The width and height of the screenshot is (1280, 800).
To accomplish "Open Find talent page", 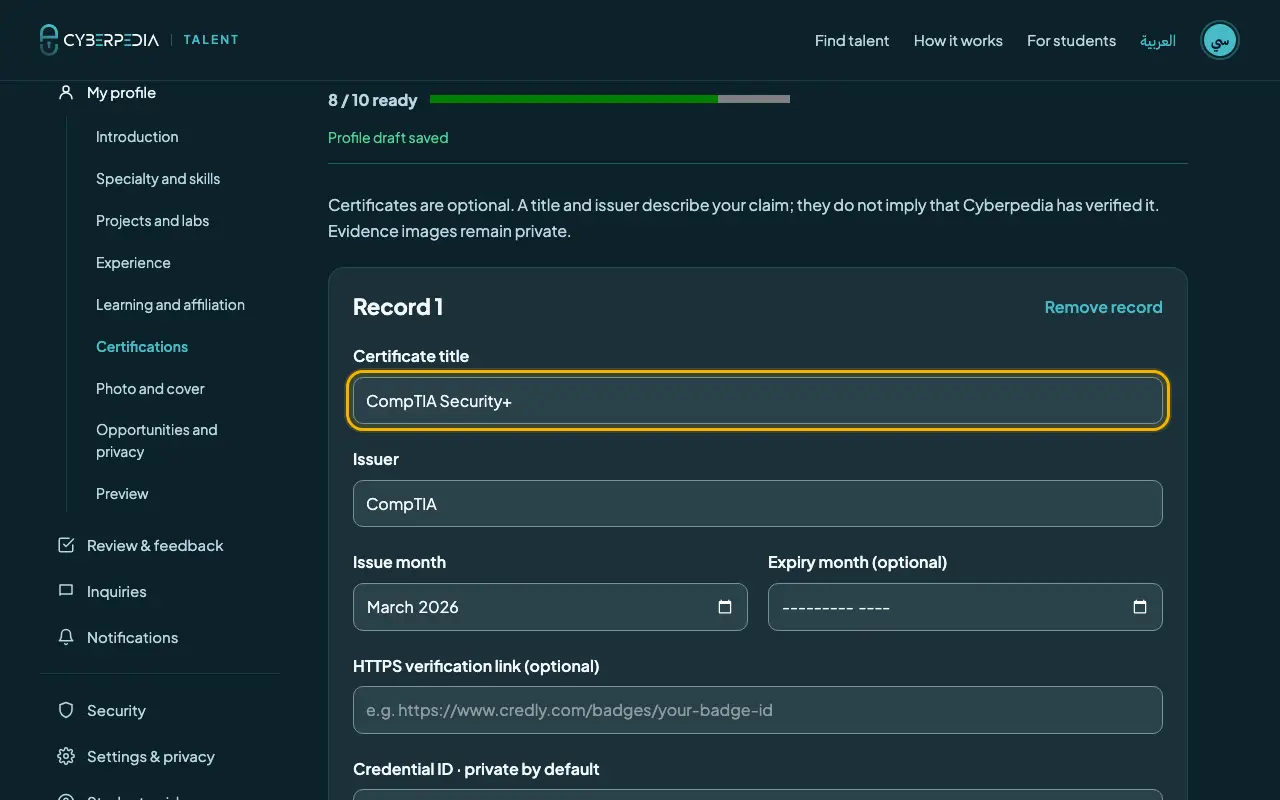I will pos(852,41).
